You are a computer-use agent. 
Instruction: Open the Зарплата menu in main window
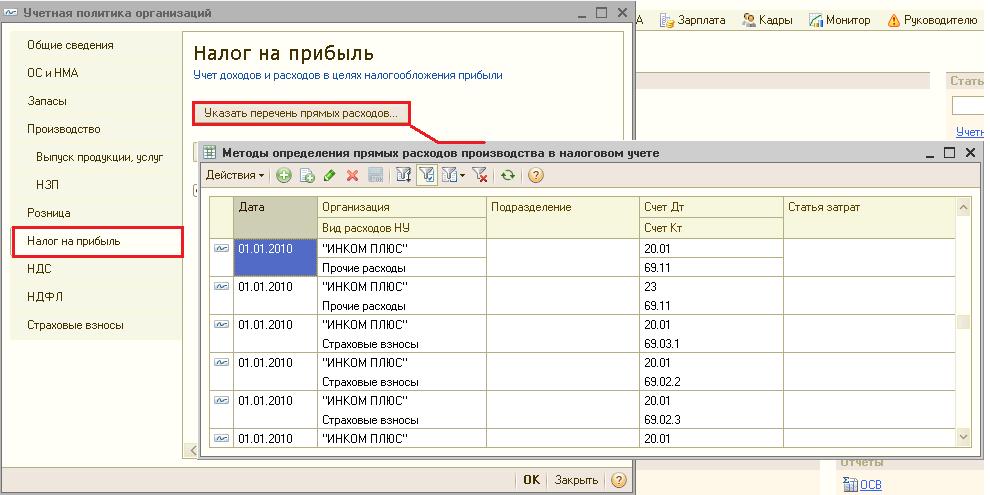tap(693, 20)
